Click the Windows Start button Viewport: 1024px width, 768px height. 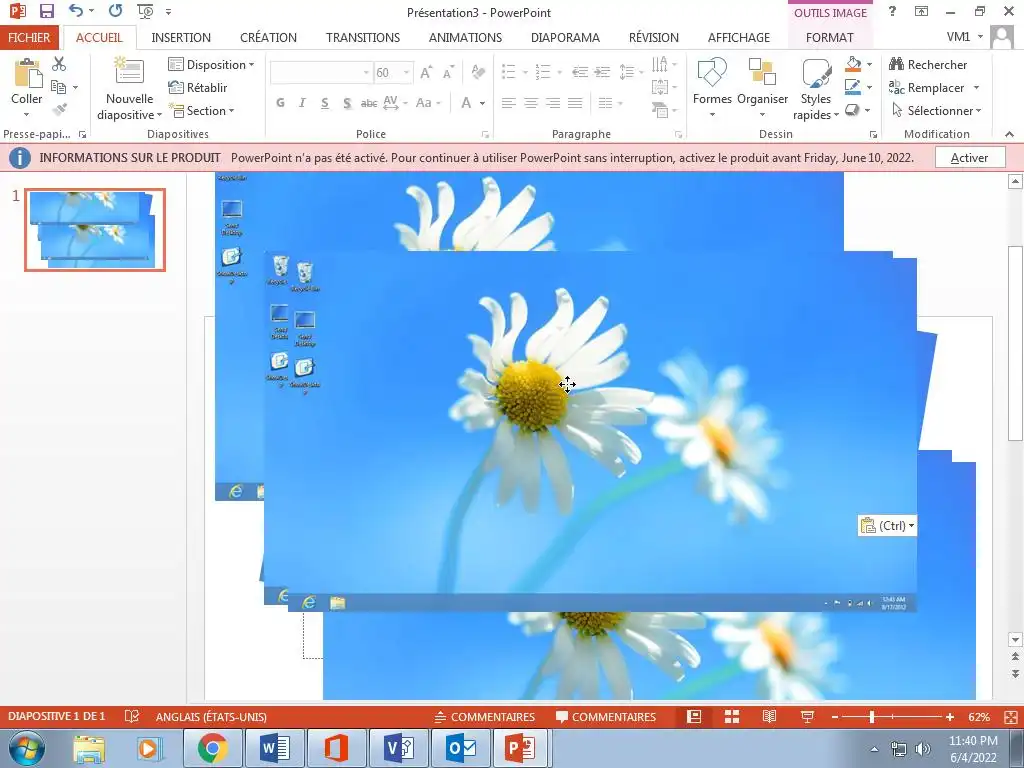click(26, 748)
